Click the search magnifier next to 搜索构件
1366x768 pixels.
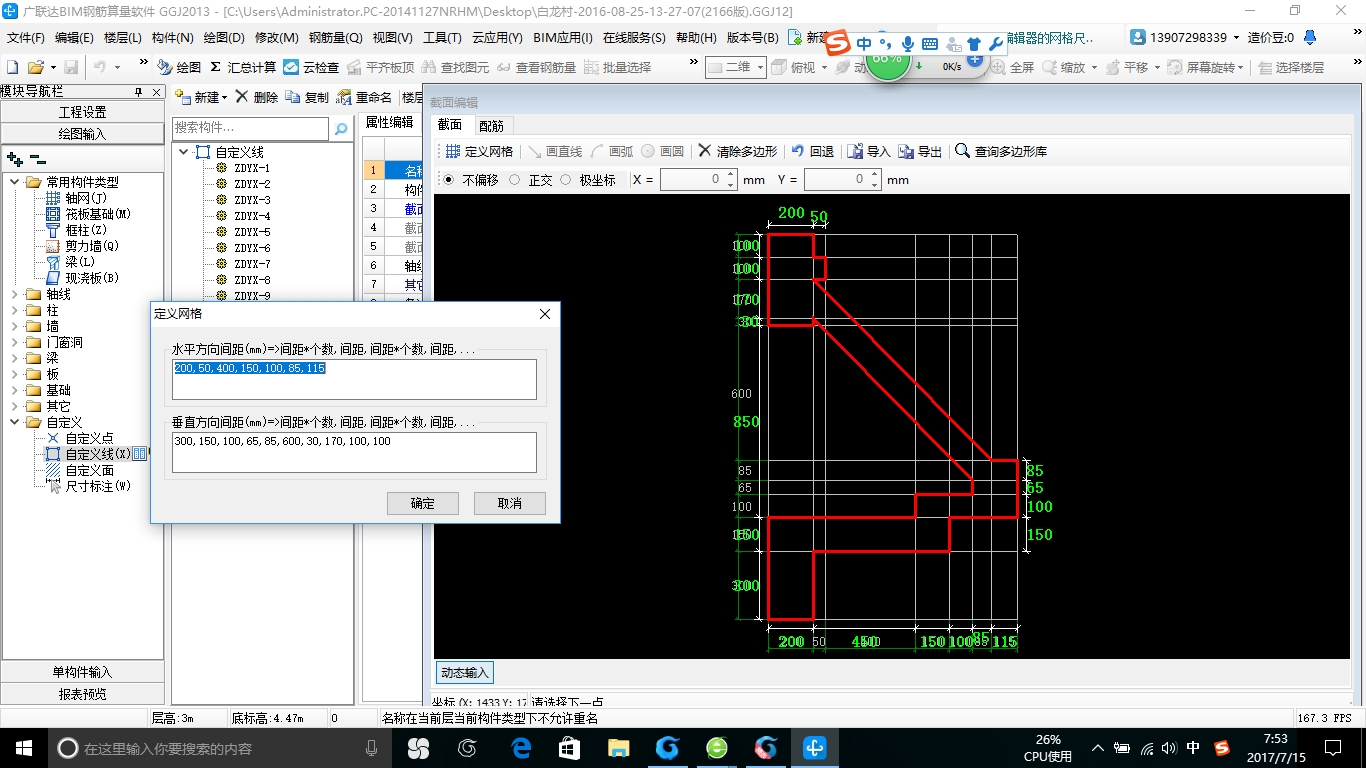341,128
